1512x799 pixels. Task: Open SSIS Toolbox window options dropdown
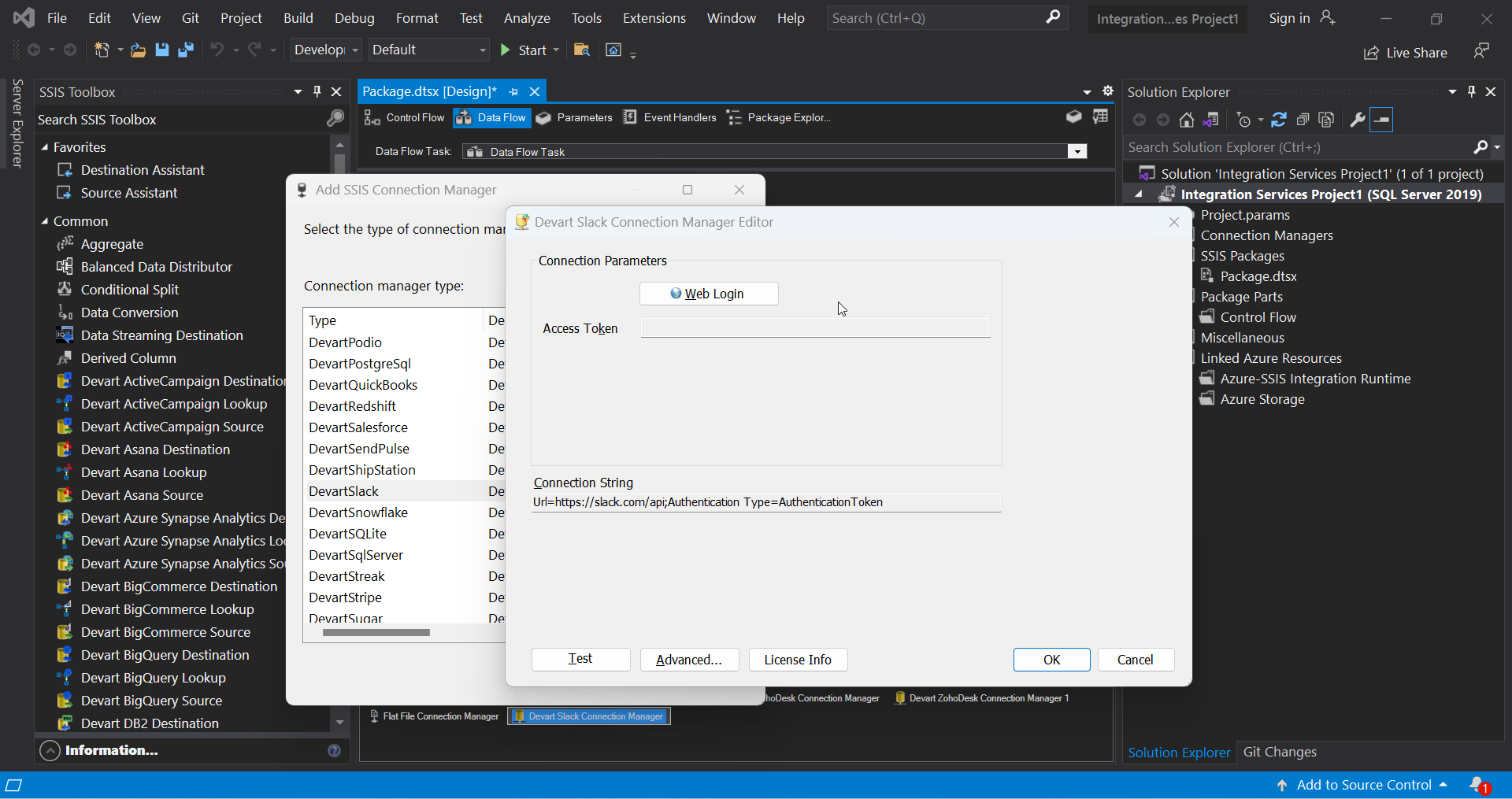(x=298, y=92)
